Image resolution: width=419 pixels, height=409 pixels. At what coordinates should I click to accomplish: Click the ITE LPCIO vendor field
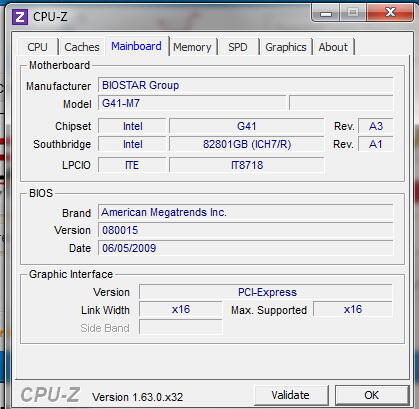pyautogui.click(x=132, y=165)
